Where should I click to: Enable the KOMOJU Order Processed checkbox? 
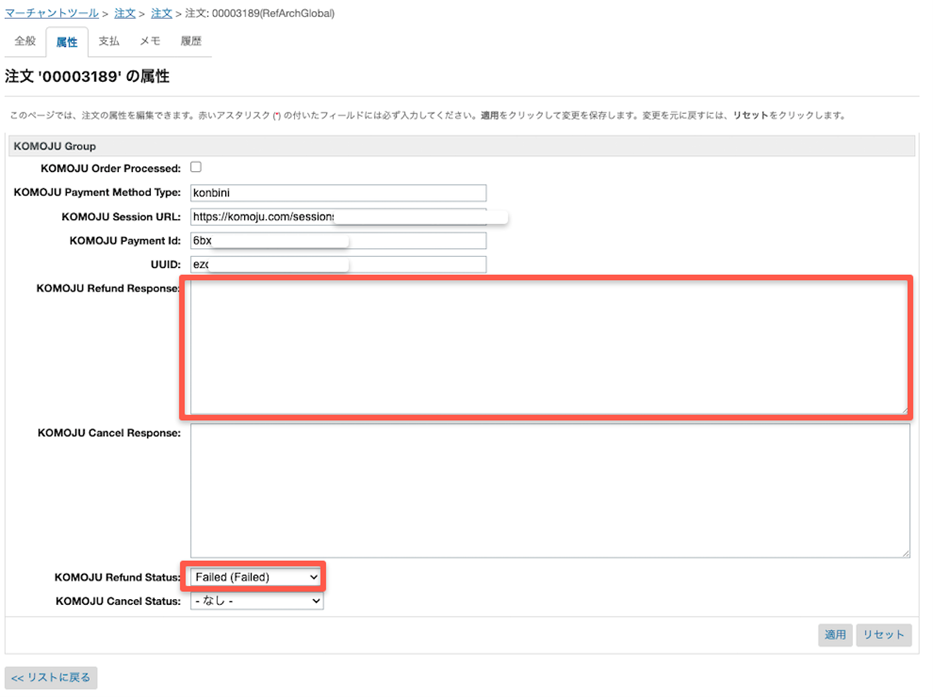click(196, 167)
